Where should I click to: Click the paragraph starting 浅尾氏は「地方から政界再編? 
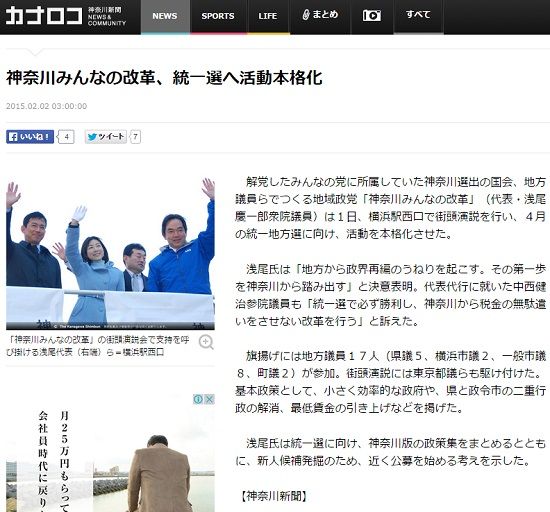(390, 295)
